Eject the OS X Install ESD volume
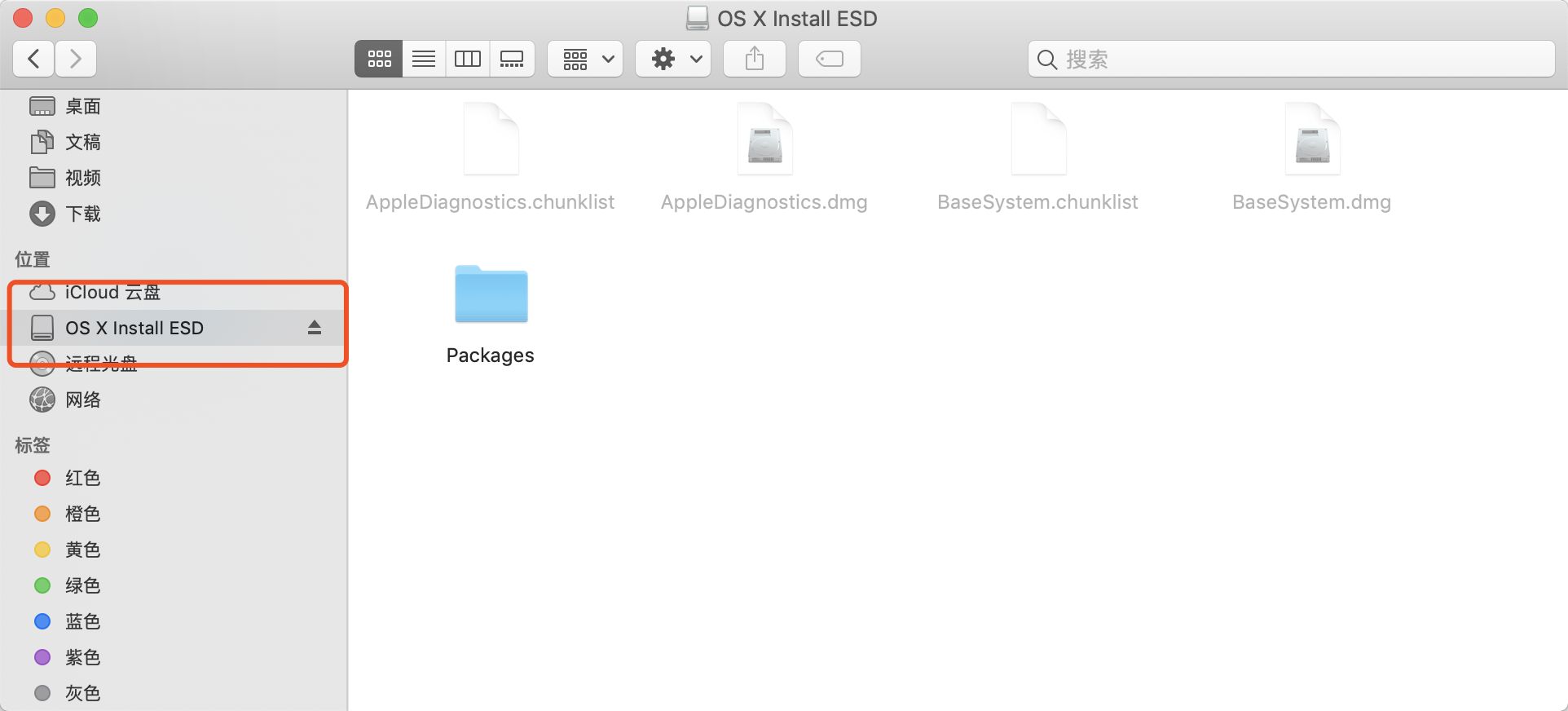The height and width of the screenshot is (711, 1568). [315, 328]
